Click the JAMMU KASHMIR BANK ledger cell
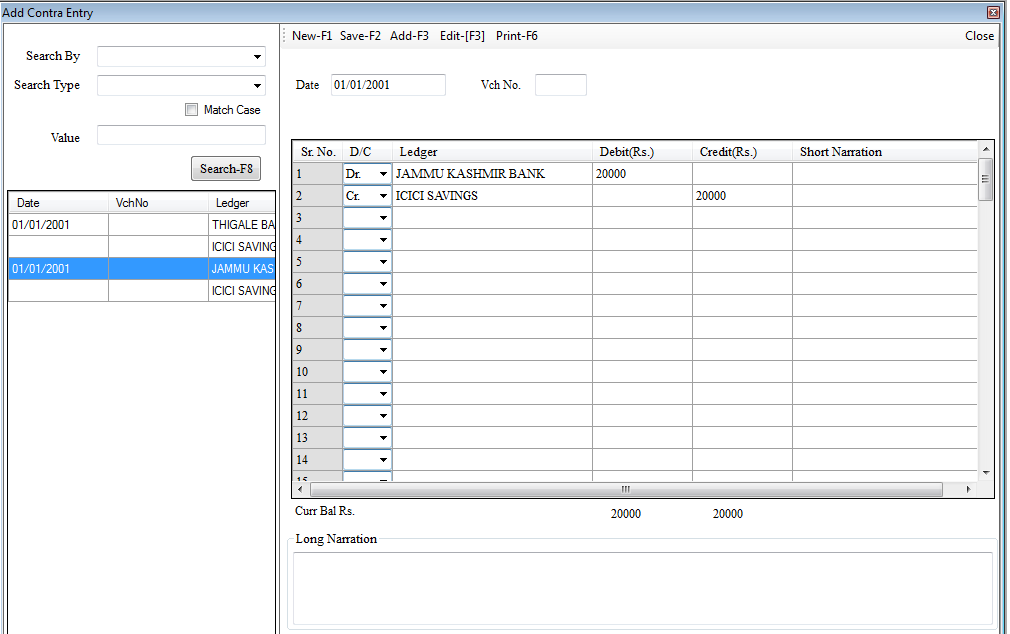The height and width of the screenshot is (634, 1010). click(x=492, y=174)
